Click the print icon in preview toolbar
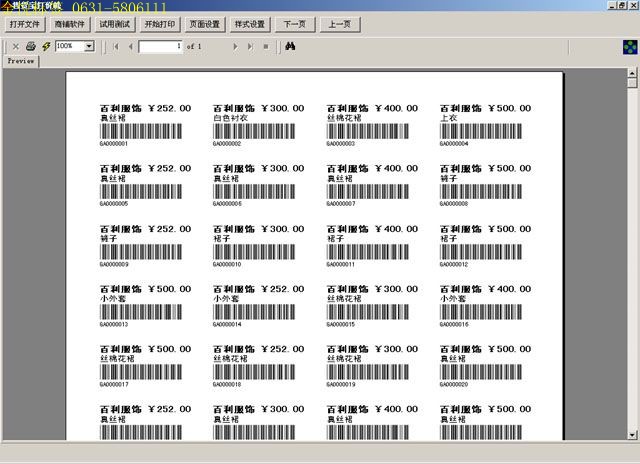Viewport: 640px width, 464px height. (x=31, y=46)
